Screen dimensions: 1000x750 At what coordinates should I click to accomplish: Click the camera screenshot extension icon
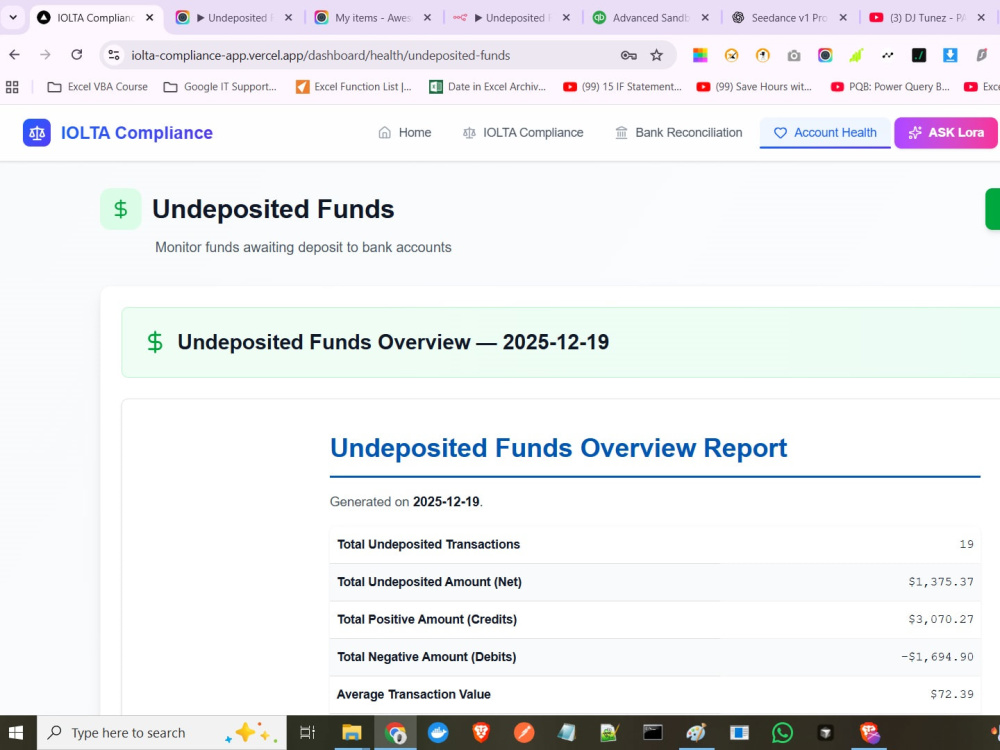[794, 55]
